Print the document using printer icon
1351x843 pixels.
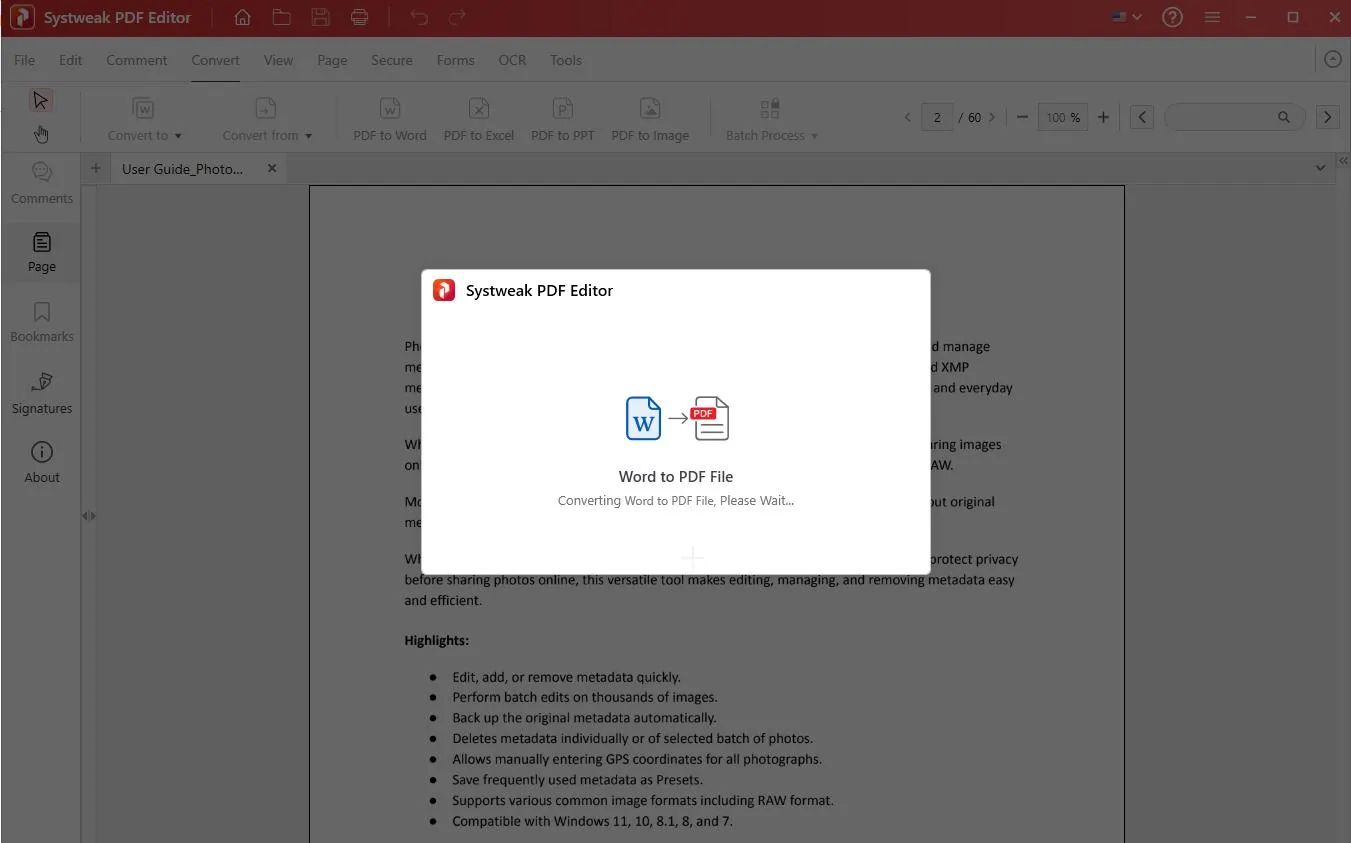(359, 18)
